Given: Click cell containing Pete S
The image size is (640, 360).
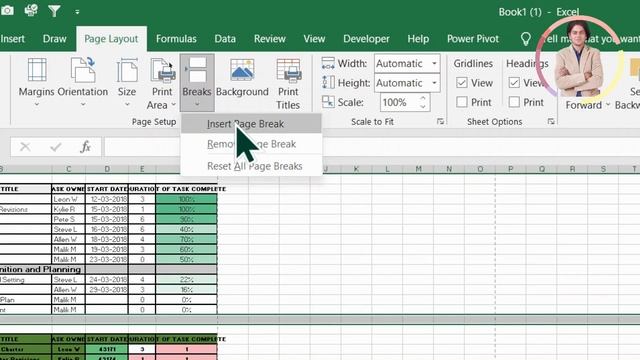Looking at the screenshot, I should click(69, 219).
